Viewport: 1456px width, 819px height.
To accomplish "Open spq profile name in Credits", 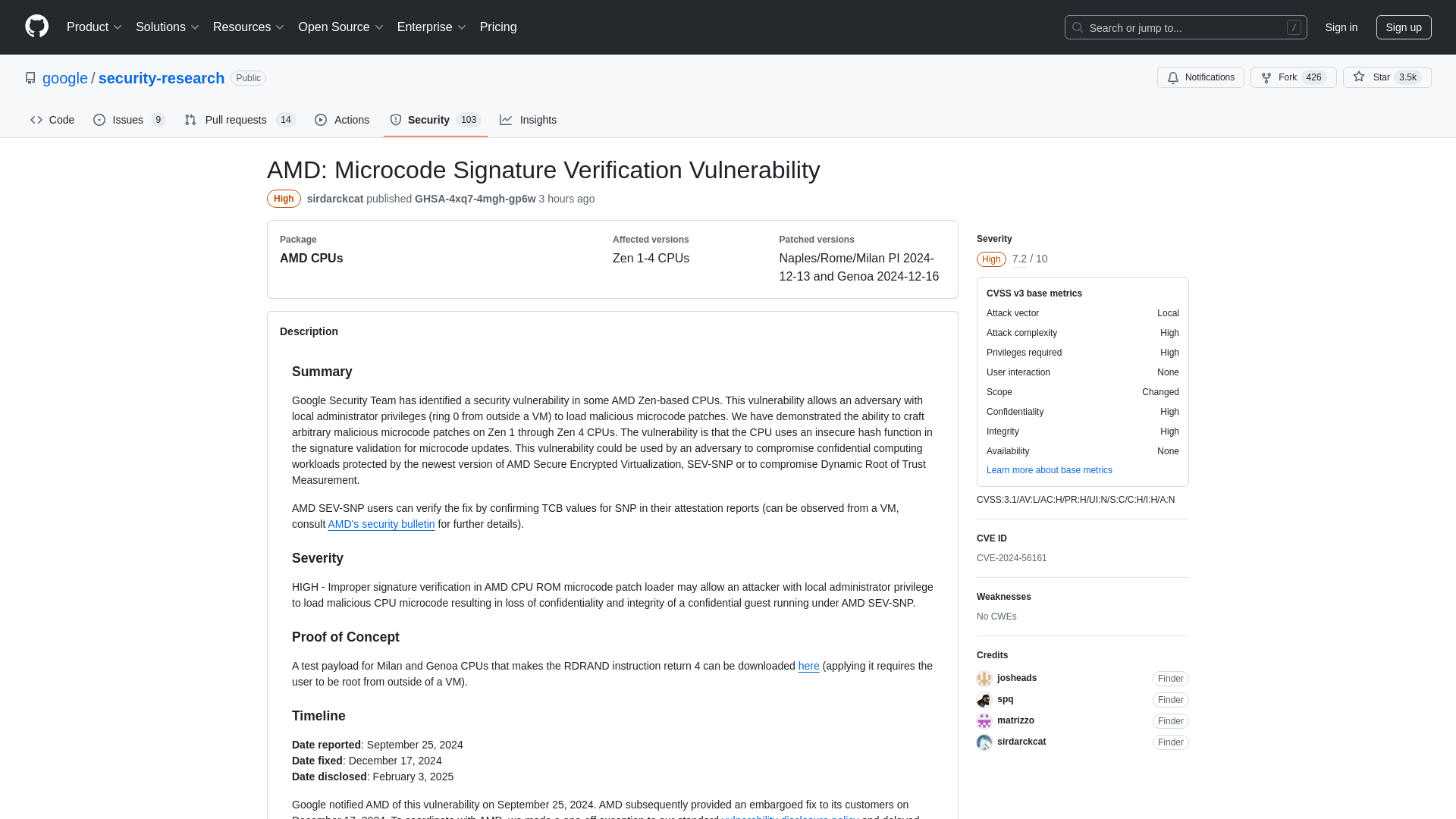I will (1005, 699).
